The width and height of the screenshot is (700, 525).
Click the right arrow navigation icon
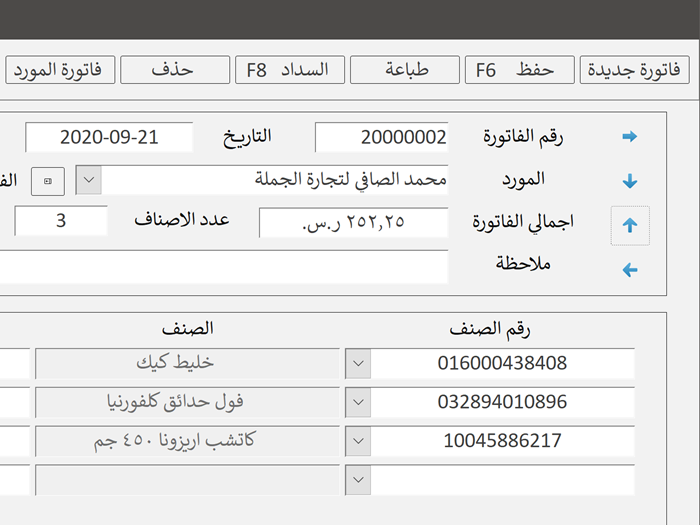[629, 137]
